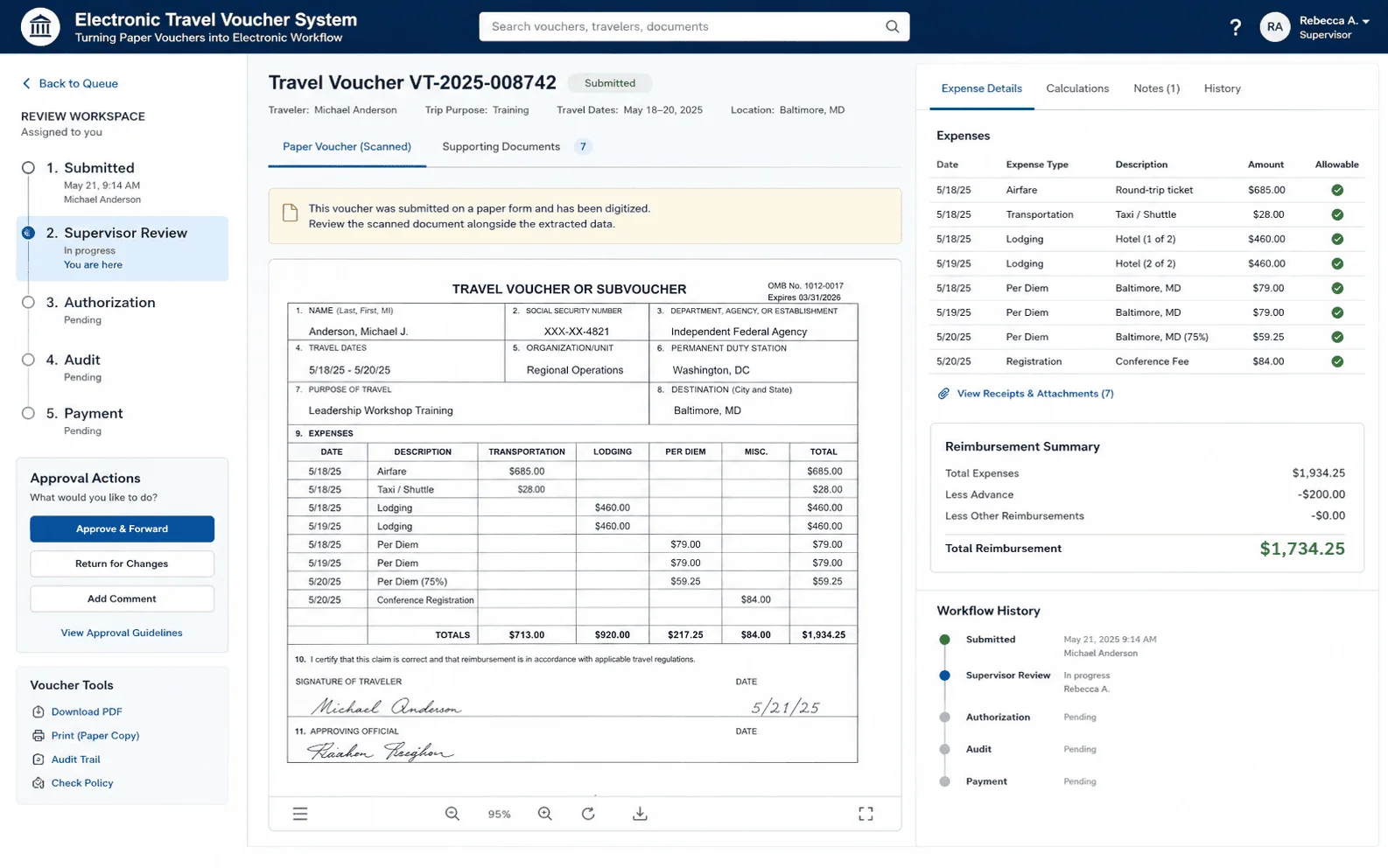Zoom in the scanned voucher

545,814
